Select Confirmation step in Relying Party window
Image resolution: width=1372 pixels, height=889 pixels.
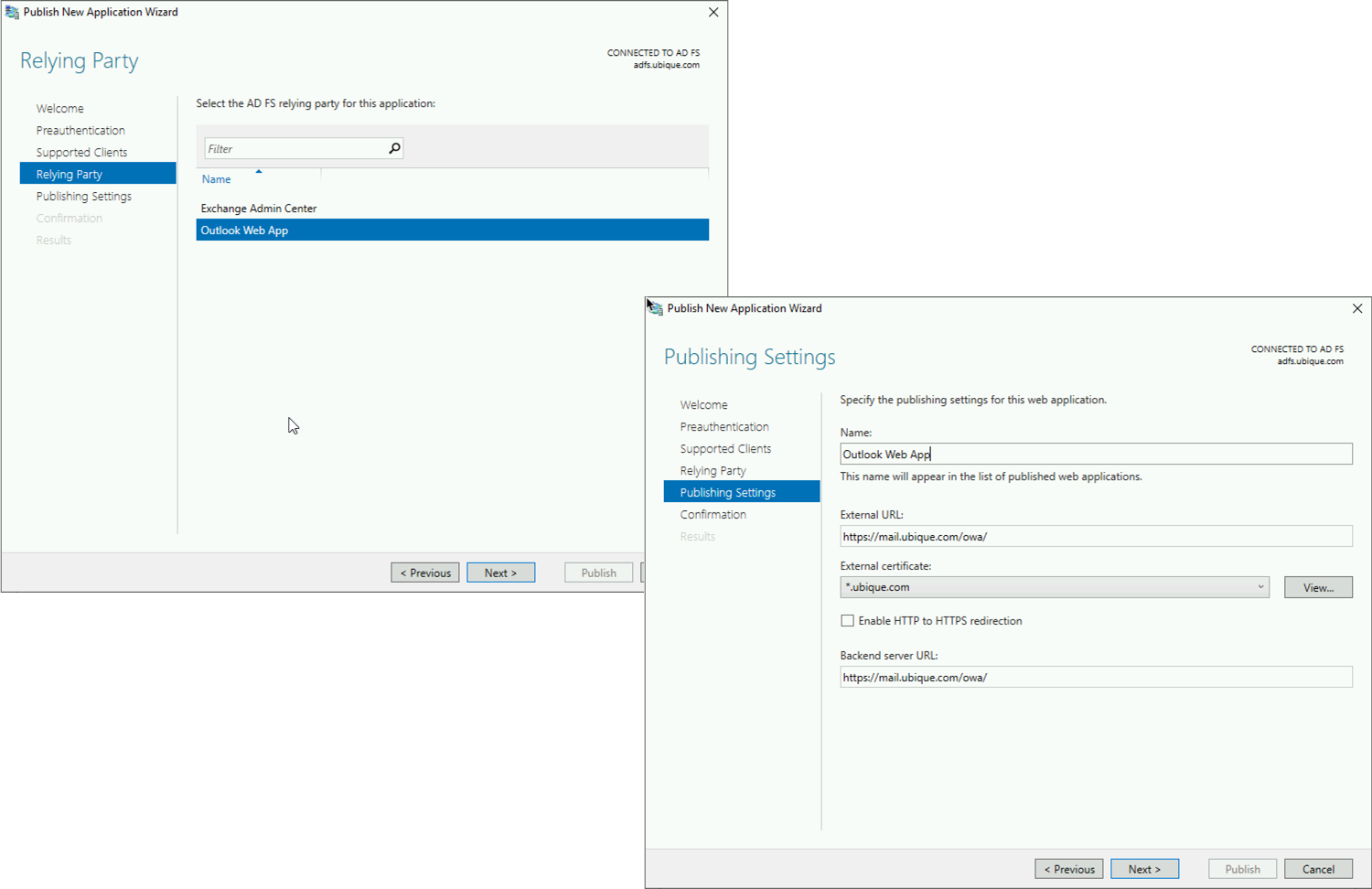click(70, 218)
